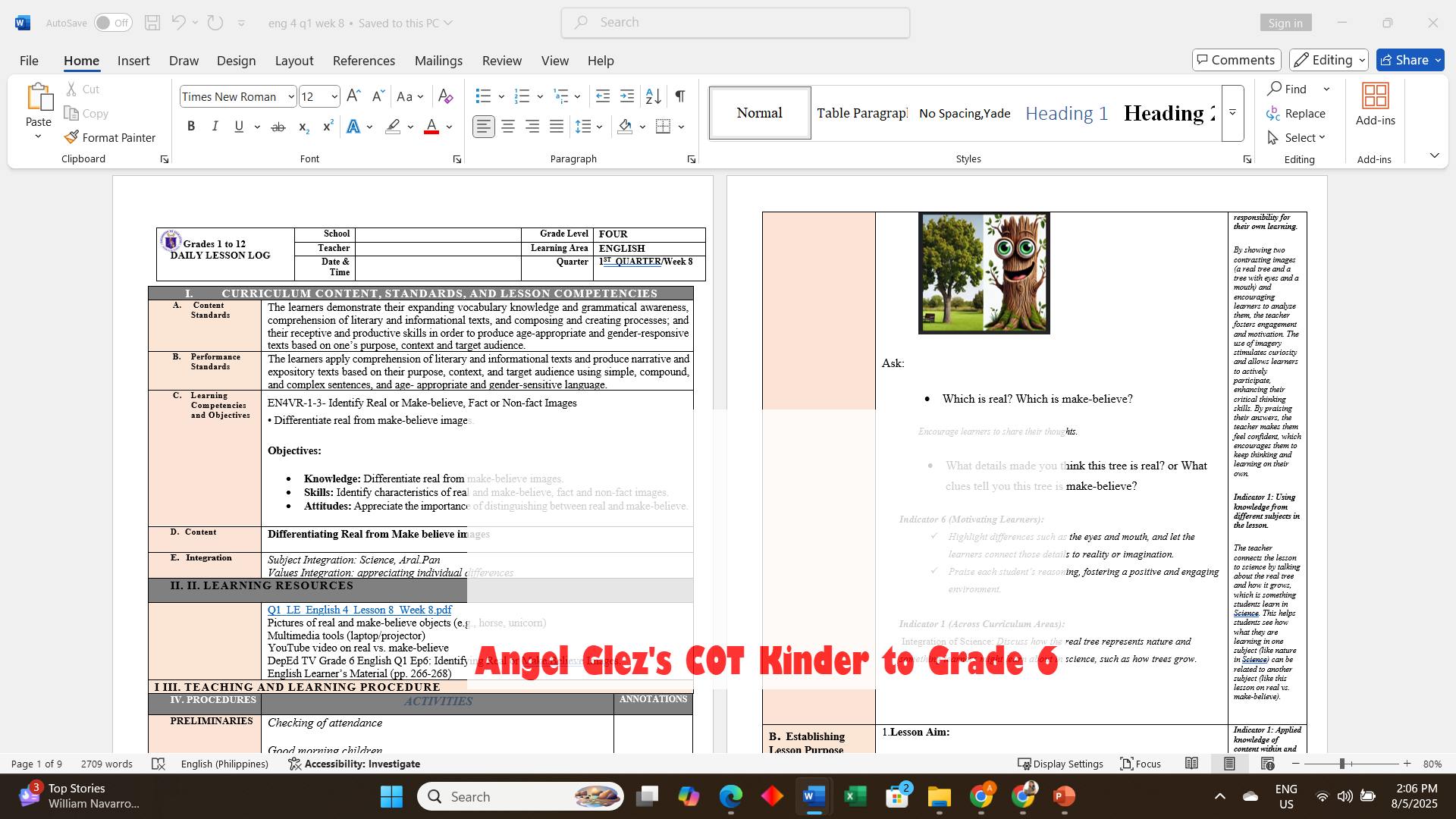Align text to the right
The height and width of the screenshot is (819, 1456).
(x=532, y=127)
